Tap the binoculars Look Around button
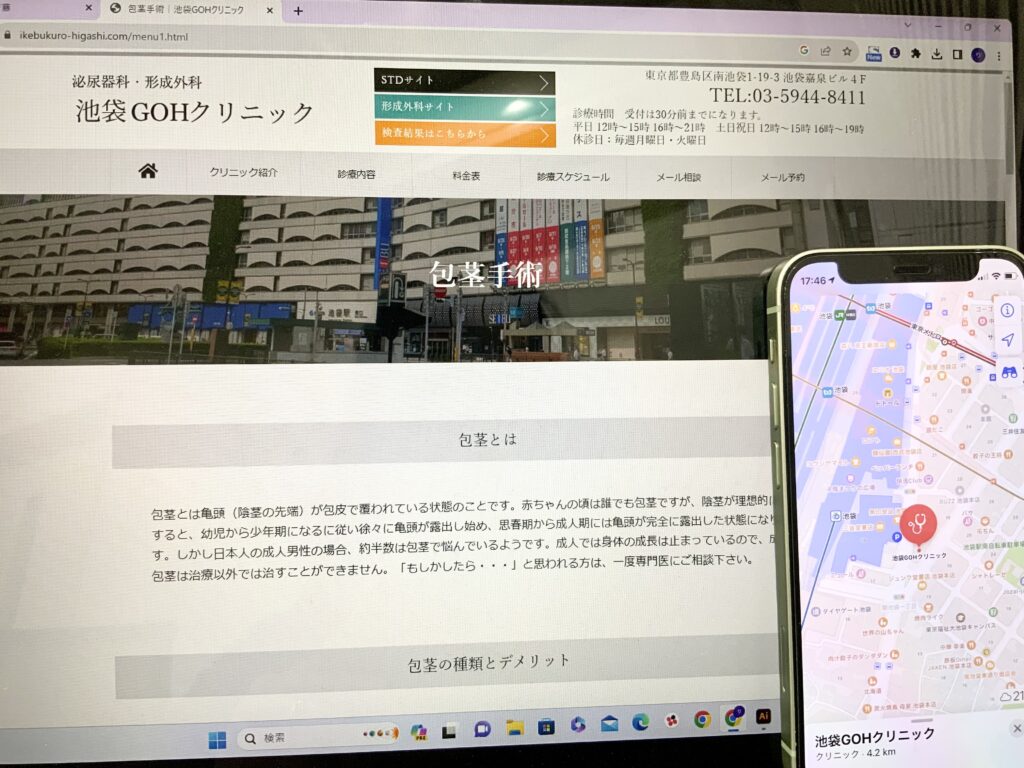1024x768 pixels. pyautogui.click(x=1009, y=372)
